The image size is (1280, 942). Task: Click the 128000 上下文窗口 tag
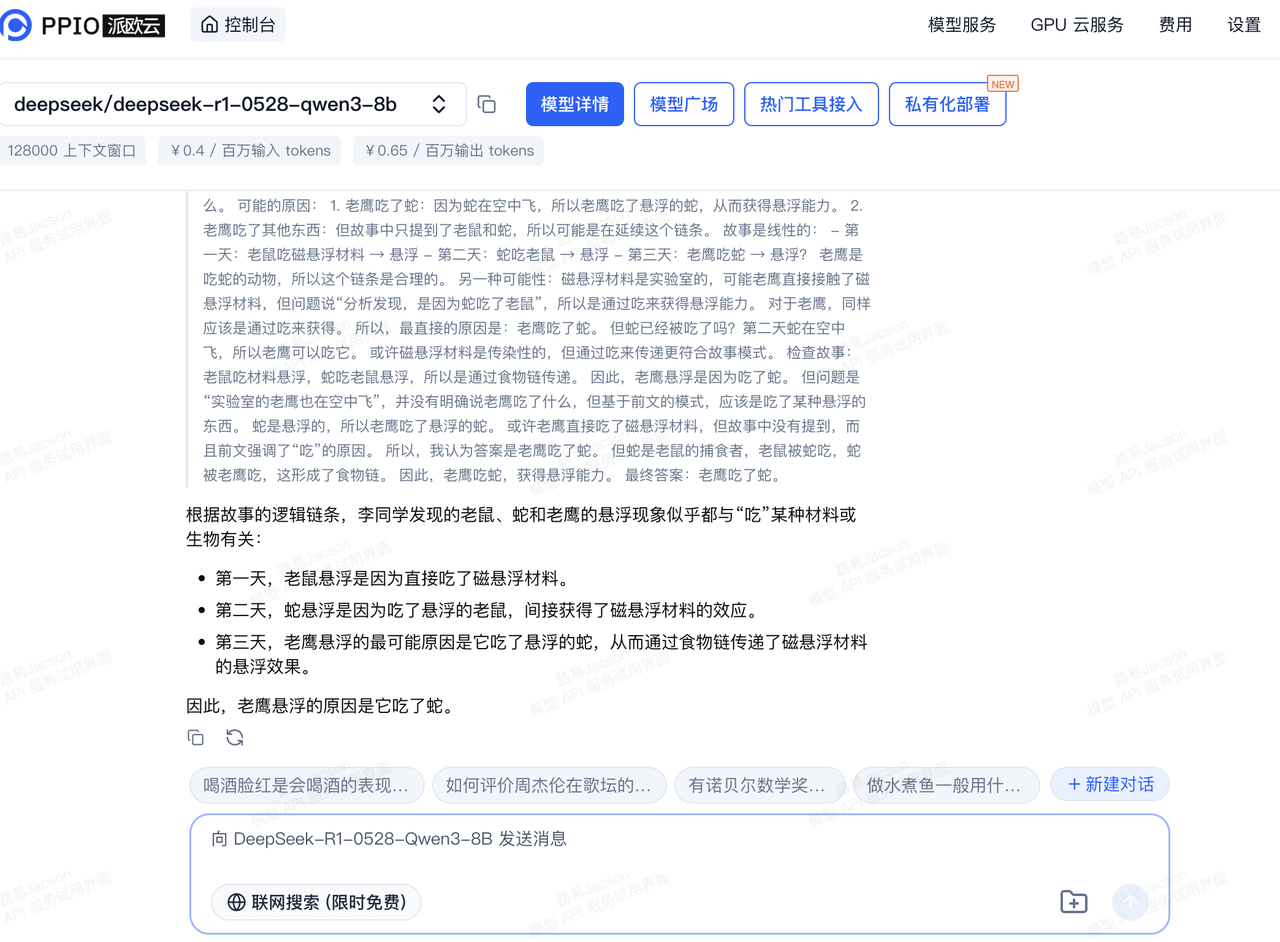coord(72,151)
